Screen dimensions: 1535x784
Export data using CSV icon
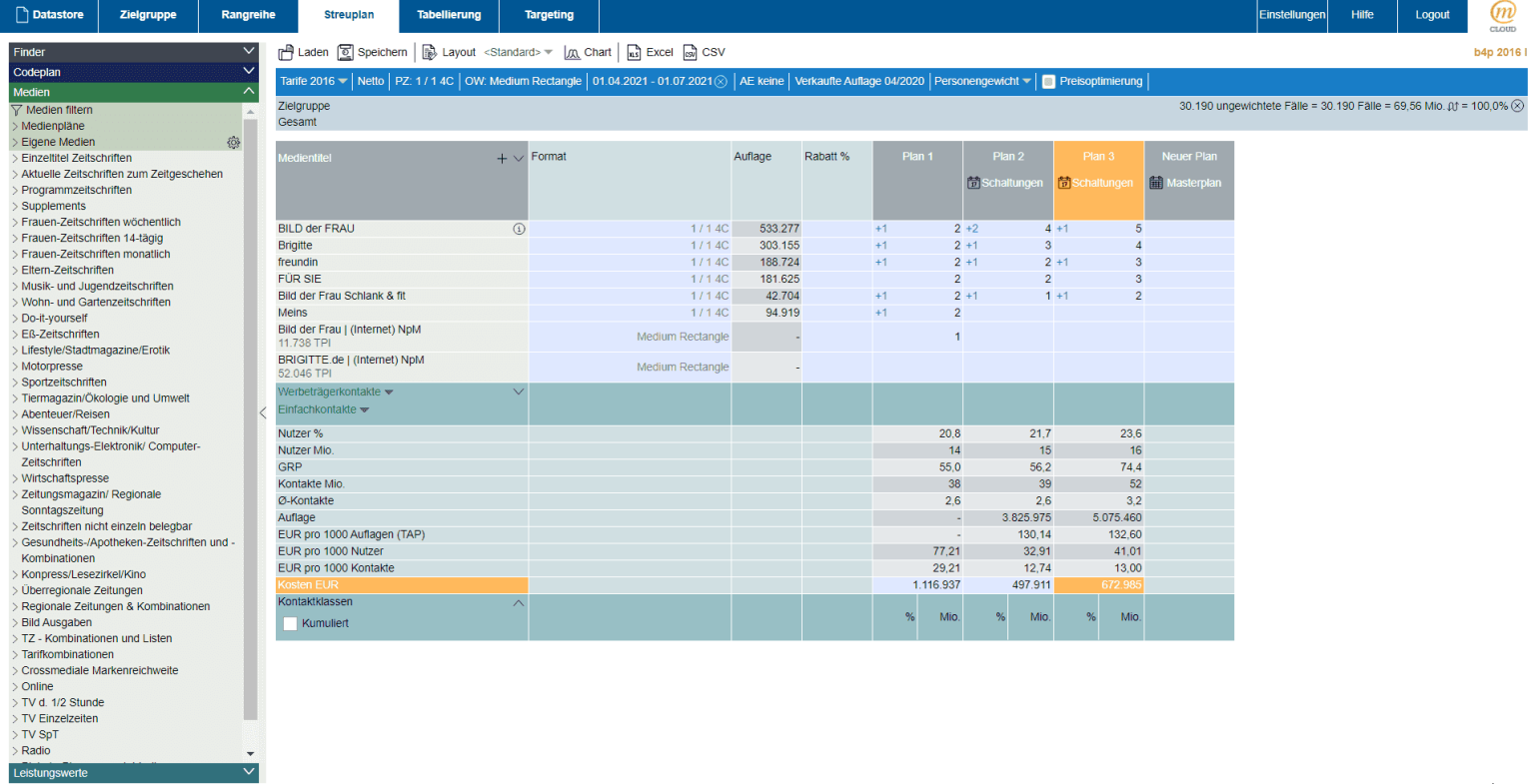click(691, 52)
